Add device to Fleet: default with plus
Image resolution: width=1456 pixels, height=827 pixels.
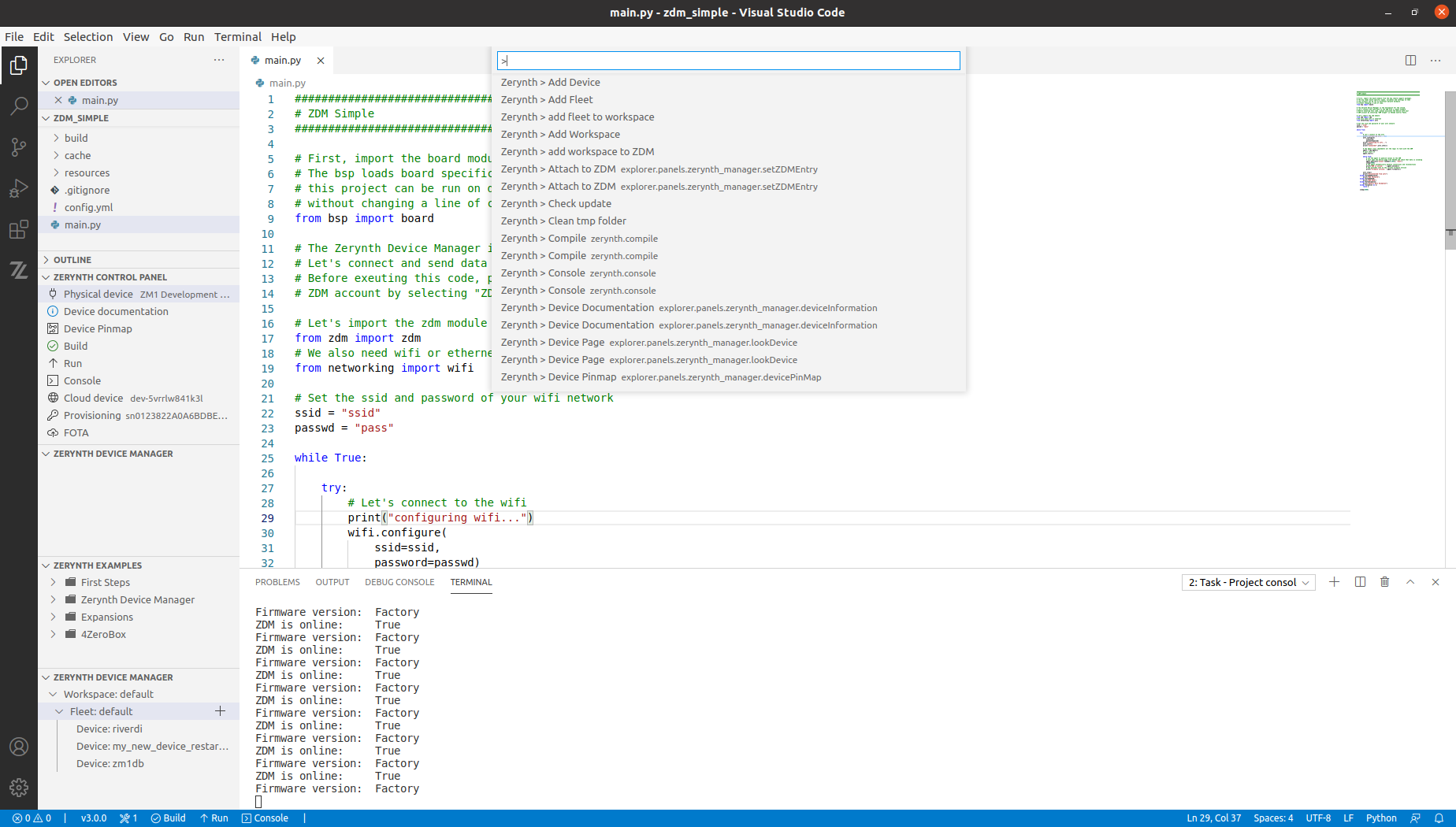pos(221,711)
